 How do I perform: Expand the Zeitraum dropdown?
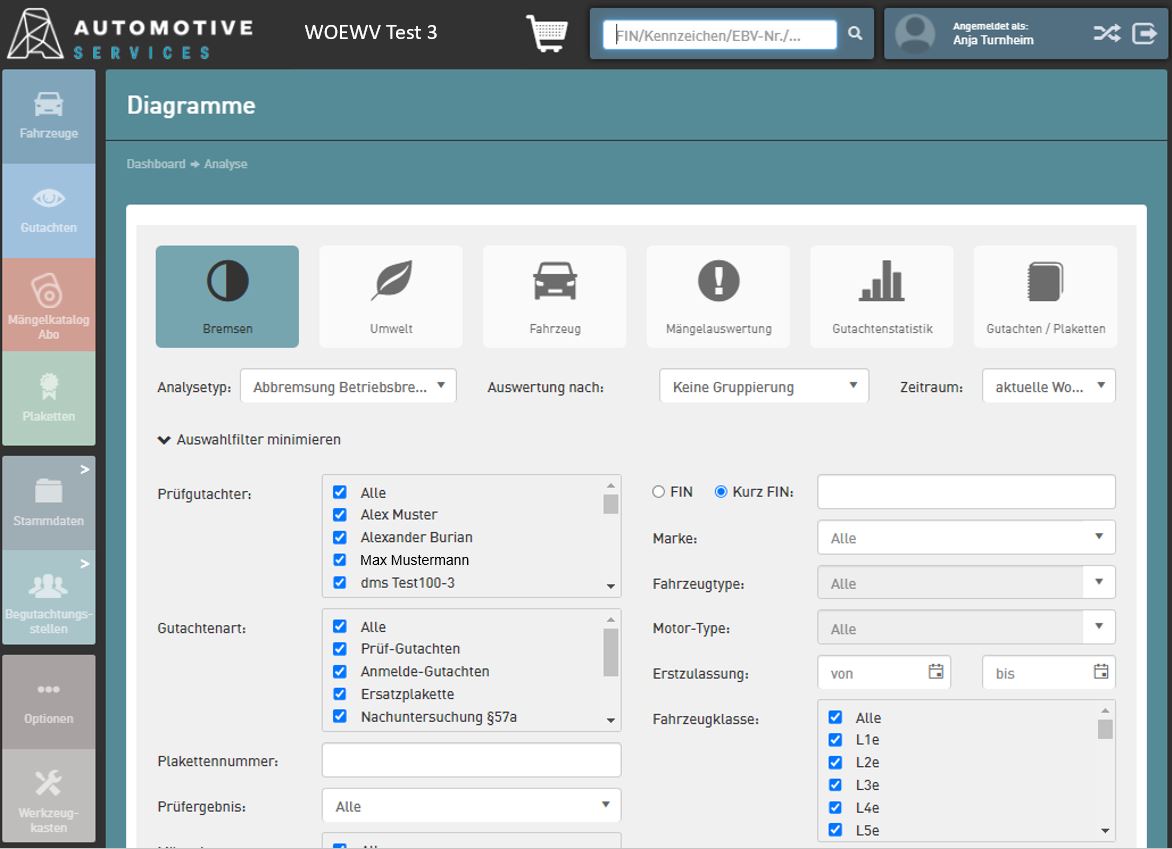tap(1048, 386)
